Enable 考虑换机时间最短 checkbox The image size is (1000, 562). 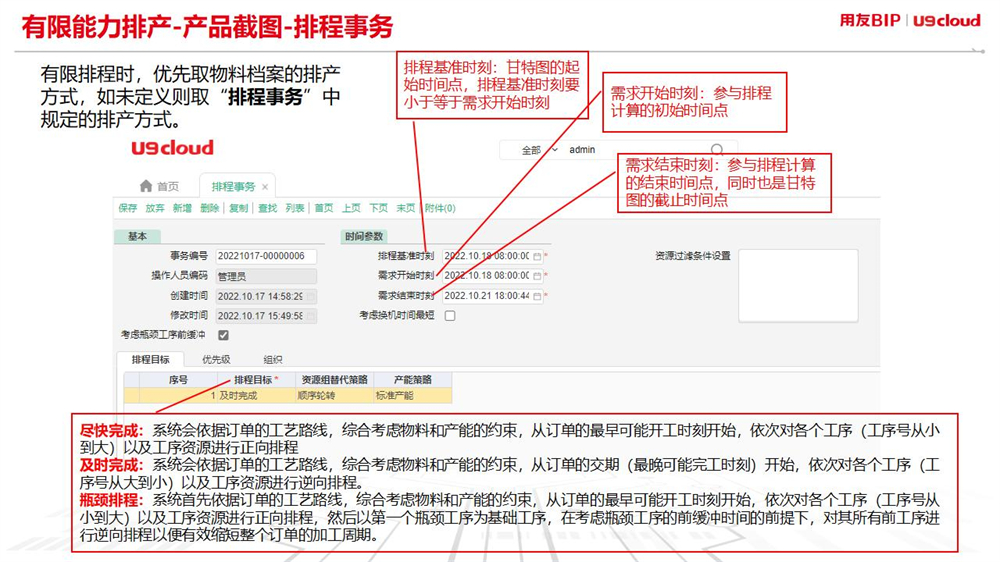click(x=450, y=315)
